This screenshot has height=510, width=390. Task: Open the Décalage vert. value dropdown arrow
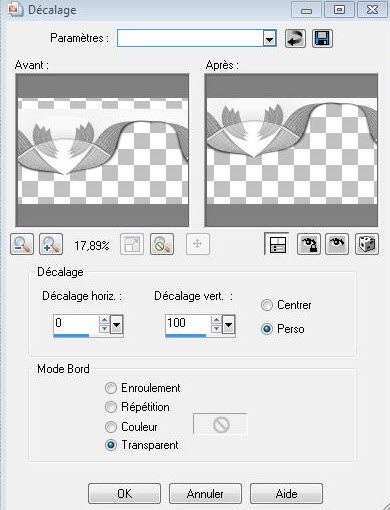pyautogui.click(x=228, y=324)
